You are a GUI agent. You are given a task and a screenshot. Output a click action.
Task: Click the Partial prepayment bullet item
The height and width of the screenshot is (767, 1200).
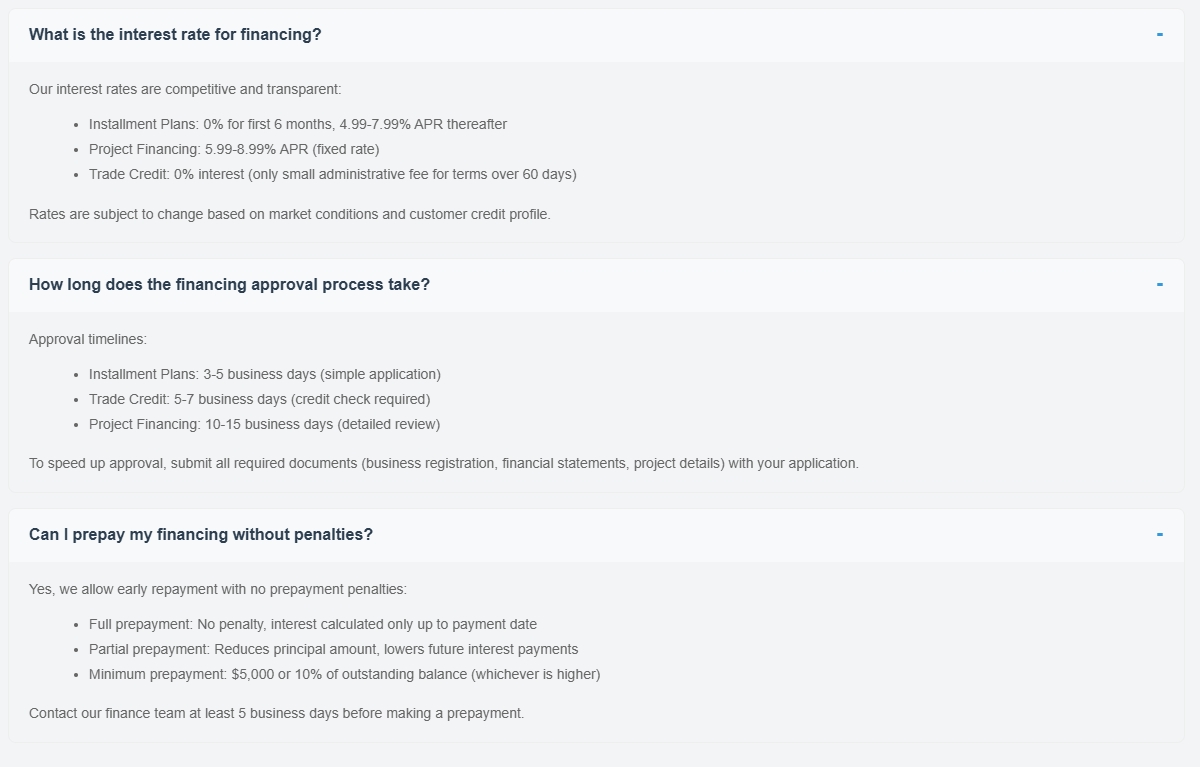(x=333, y=650)
